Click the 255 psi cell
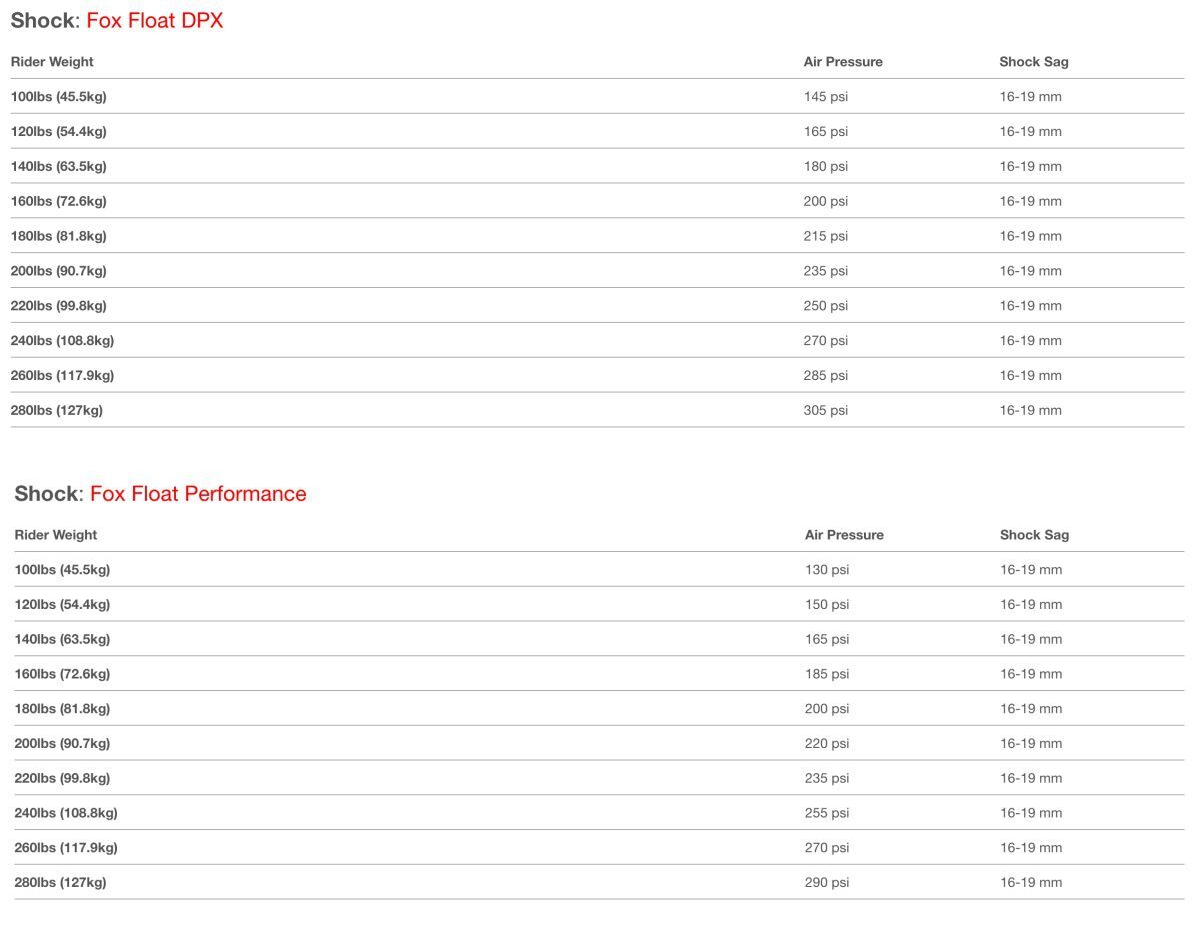The height and width of the screenshot is (927, 1200). tap(826, 813)
